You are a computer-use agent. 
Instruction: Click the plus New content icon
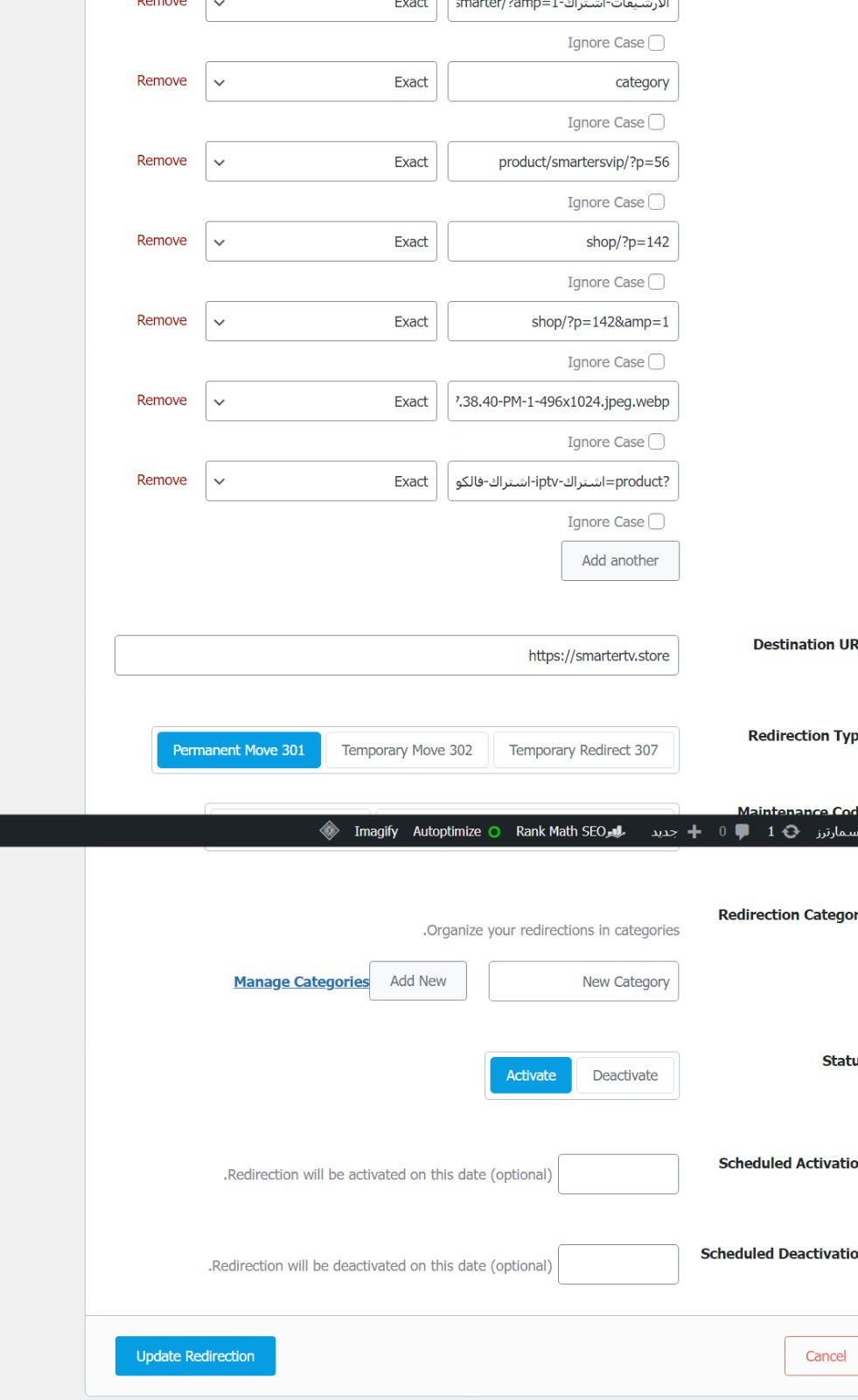point(694,831)
